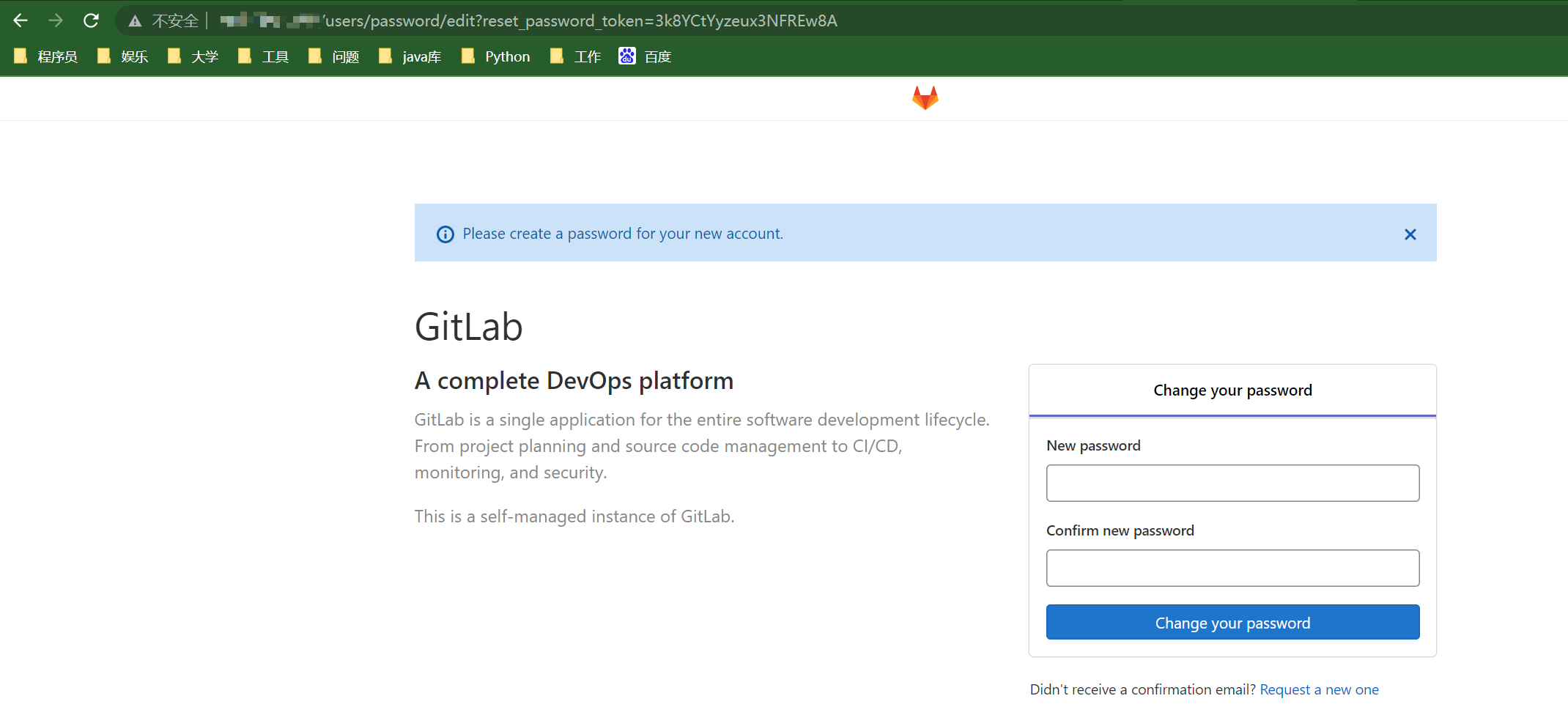Click the URL in the address bar
Viewport: 1568px width, 704px height.
pos(528,21)
